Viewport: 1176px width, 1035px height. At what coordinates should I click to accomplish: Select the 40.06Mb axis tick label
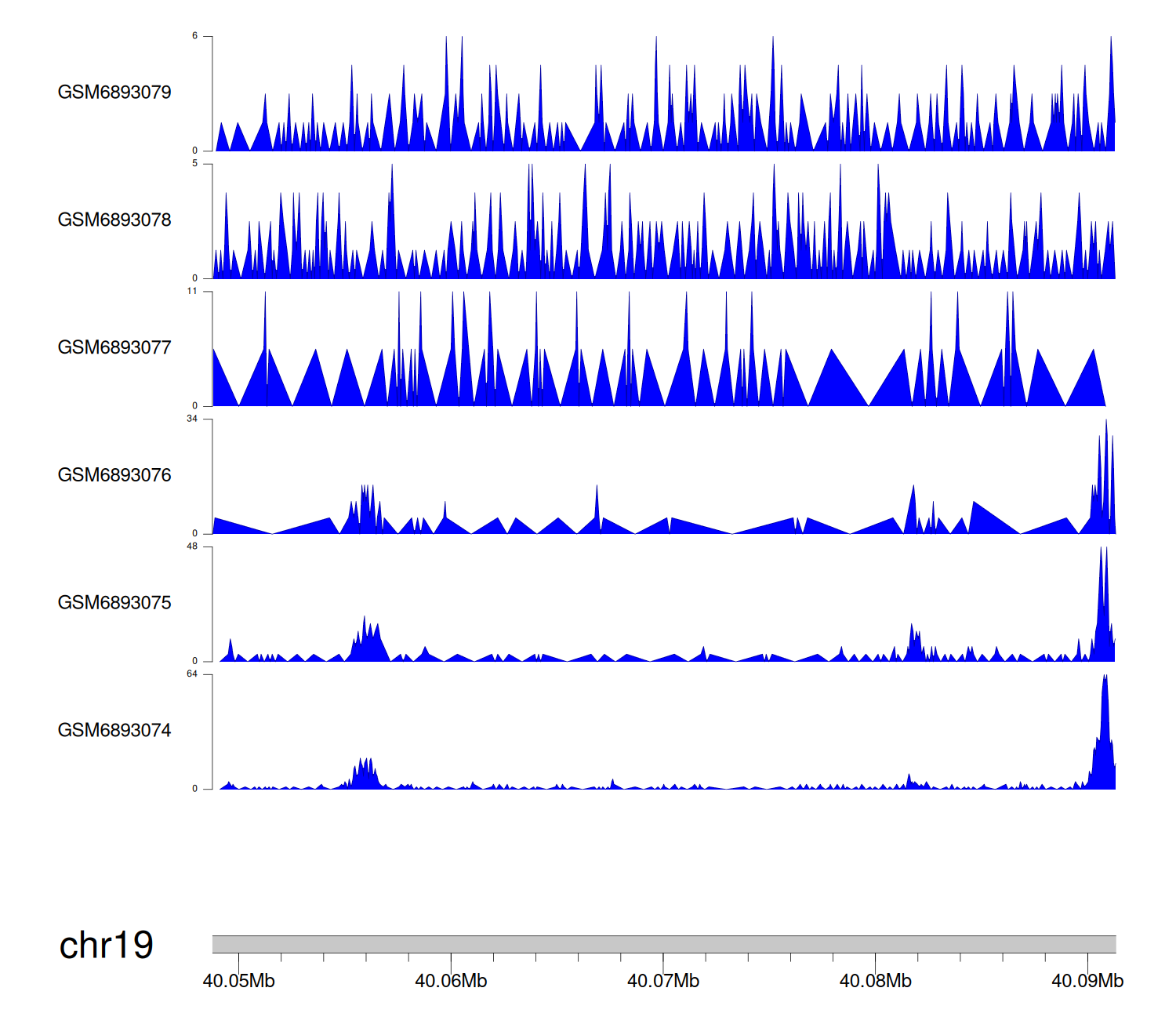point(451,982)
